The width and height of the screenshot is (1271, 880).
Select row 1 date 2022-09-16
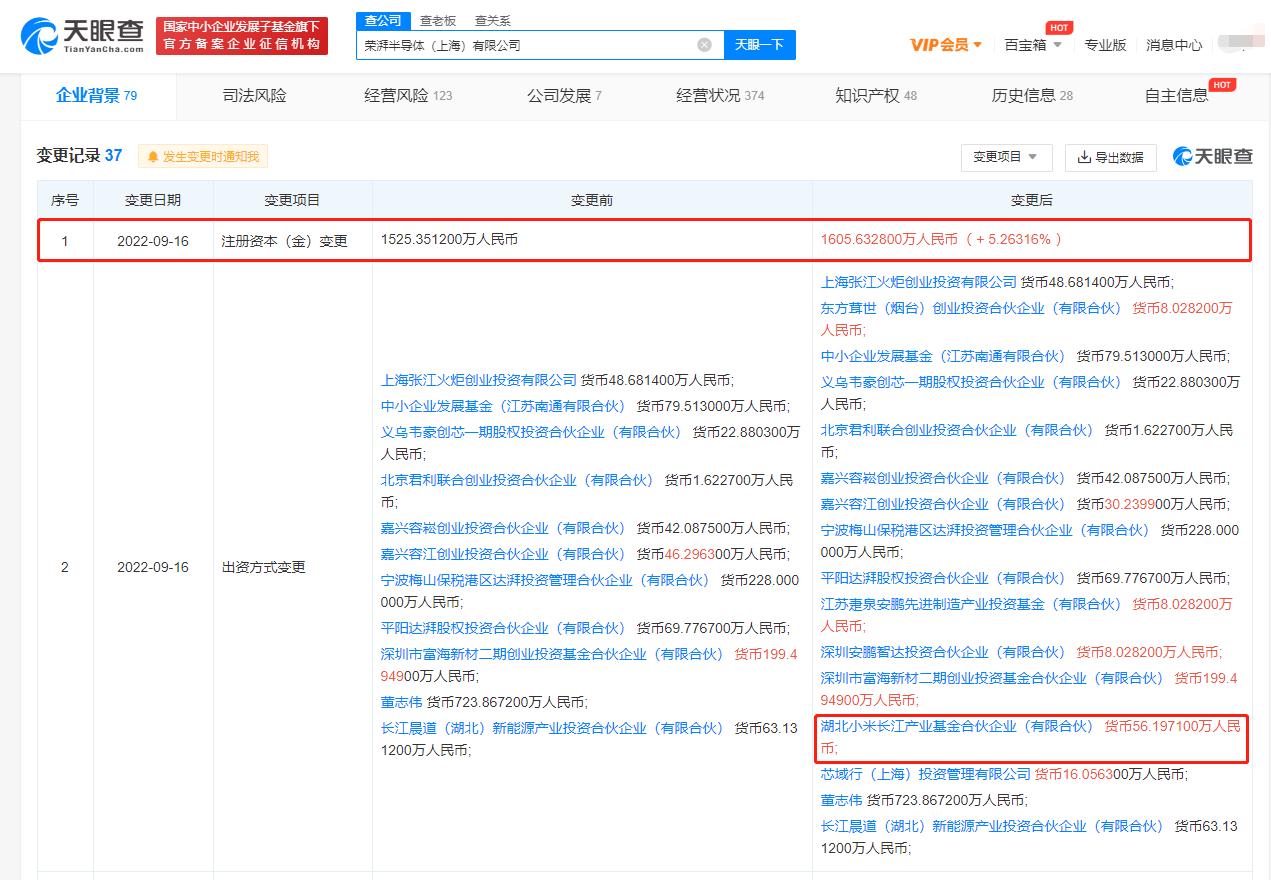coord(153,241)
